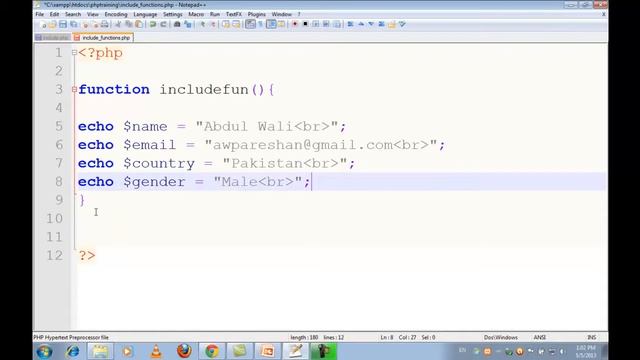Open the Replace toolbar icon

187,24
